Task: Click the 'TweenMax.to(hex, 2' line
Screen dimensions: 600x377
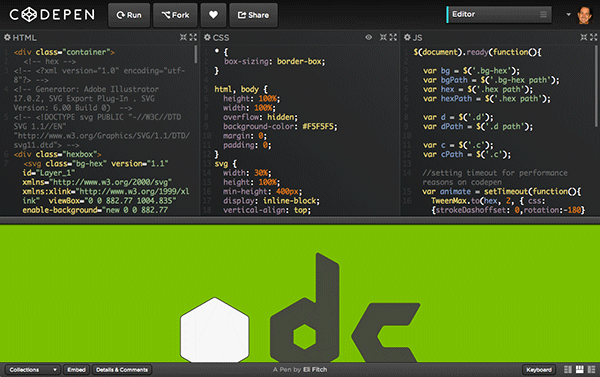Action: (x=488, y=201)
